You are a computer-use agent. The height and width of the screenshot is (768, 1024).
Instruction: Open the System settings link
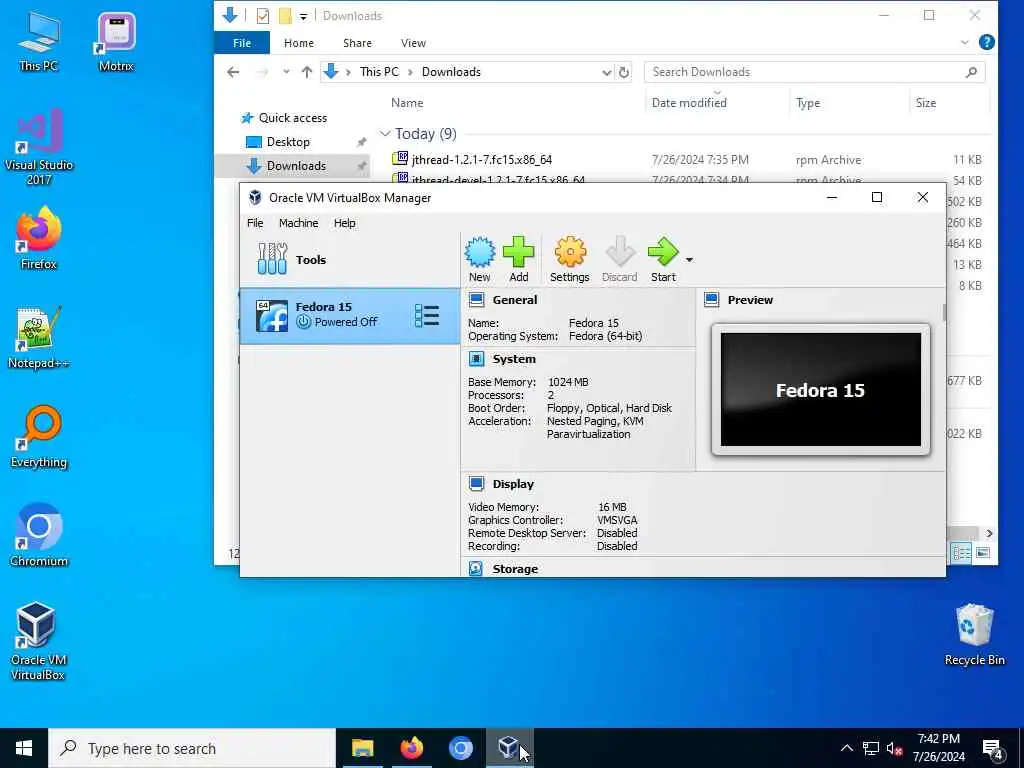click(514, 359)
